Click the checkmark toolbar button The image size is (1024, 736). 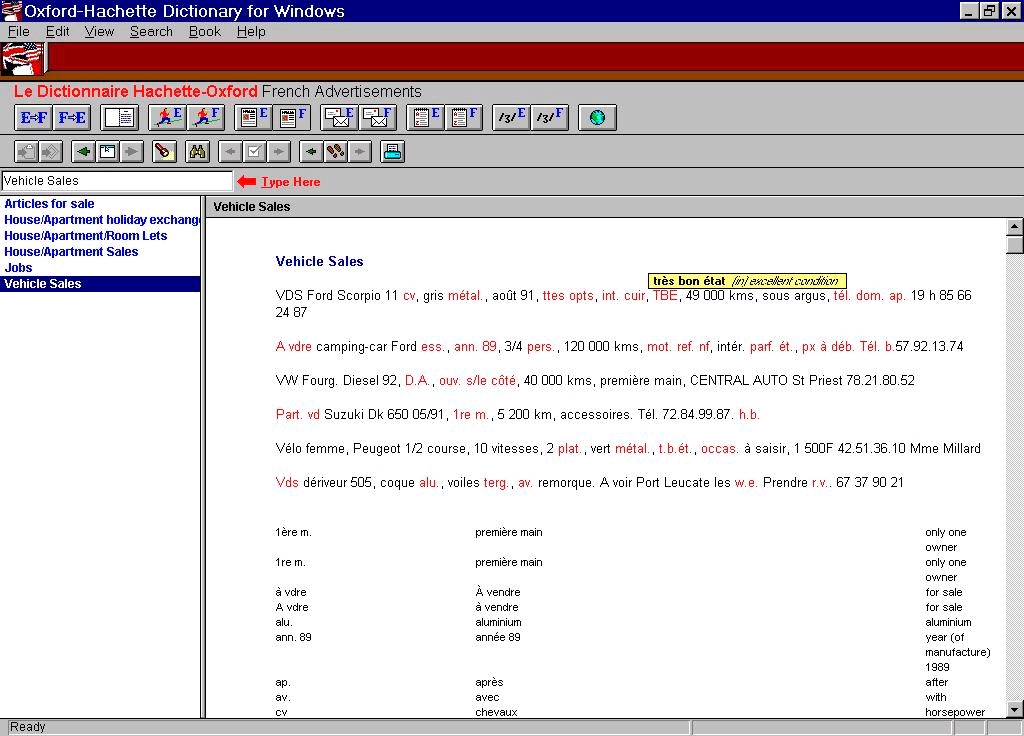[254, 152]
